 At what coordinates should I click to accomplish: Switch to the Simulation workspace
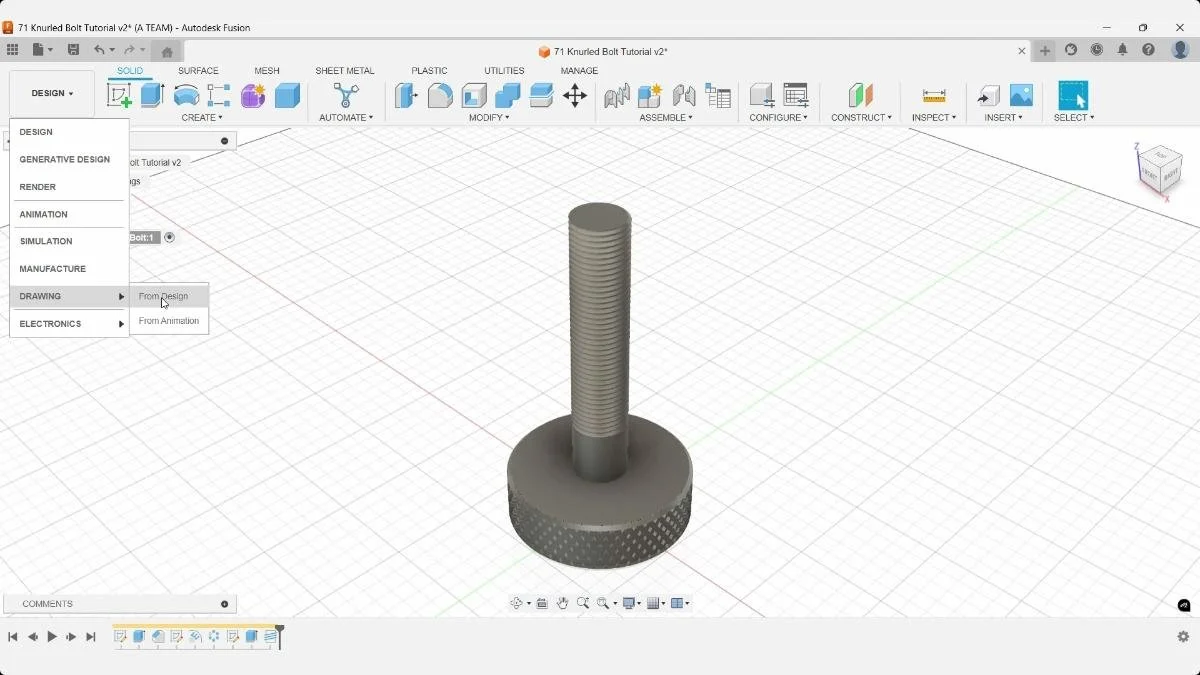click(69, 241)
